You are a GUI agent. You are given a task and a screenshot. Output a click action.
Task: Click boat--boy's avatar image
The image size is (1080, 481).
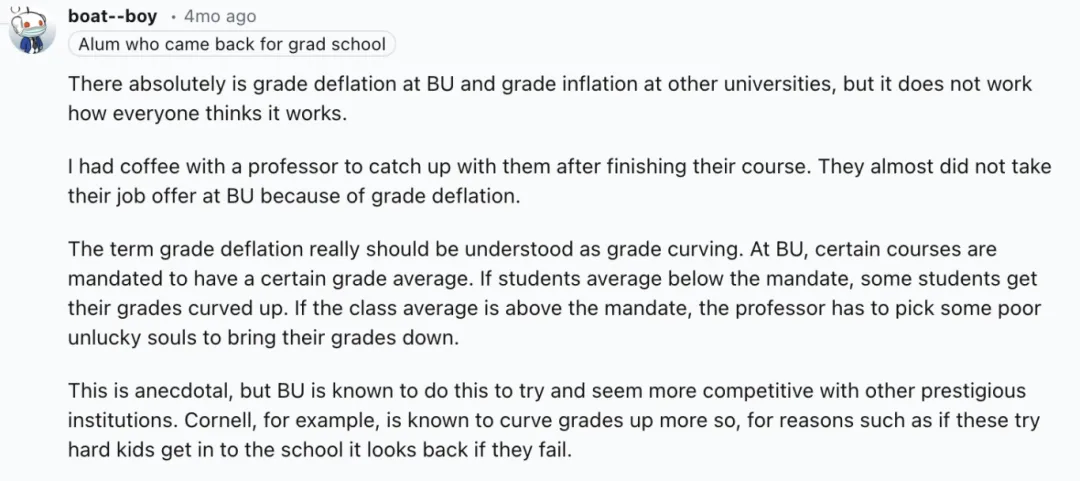click(x=30, y=30)
